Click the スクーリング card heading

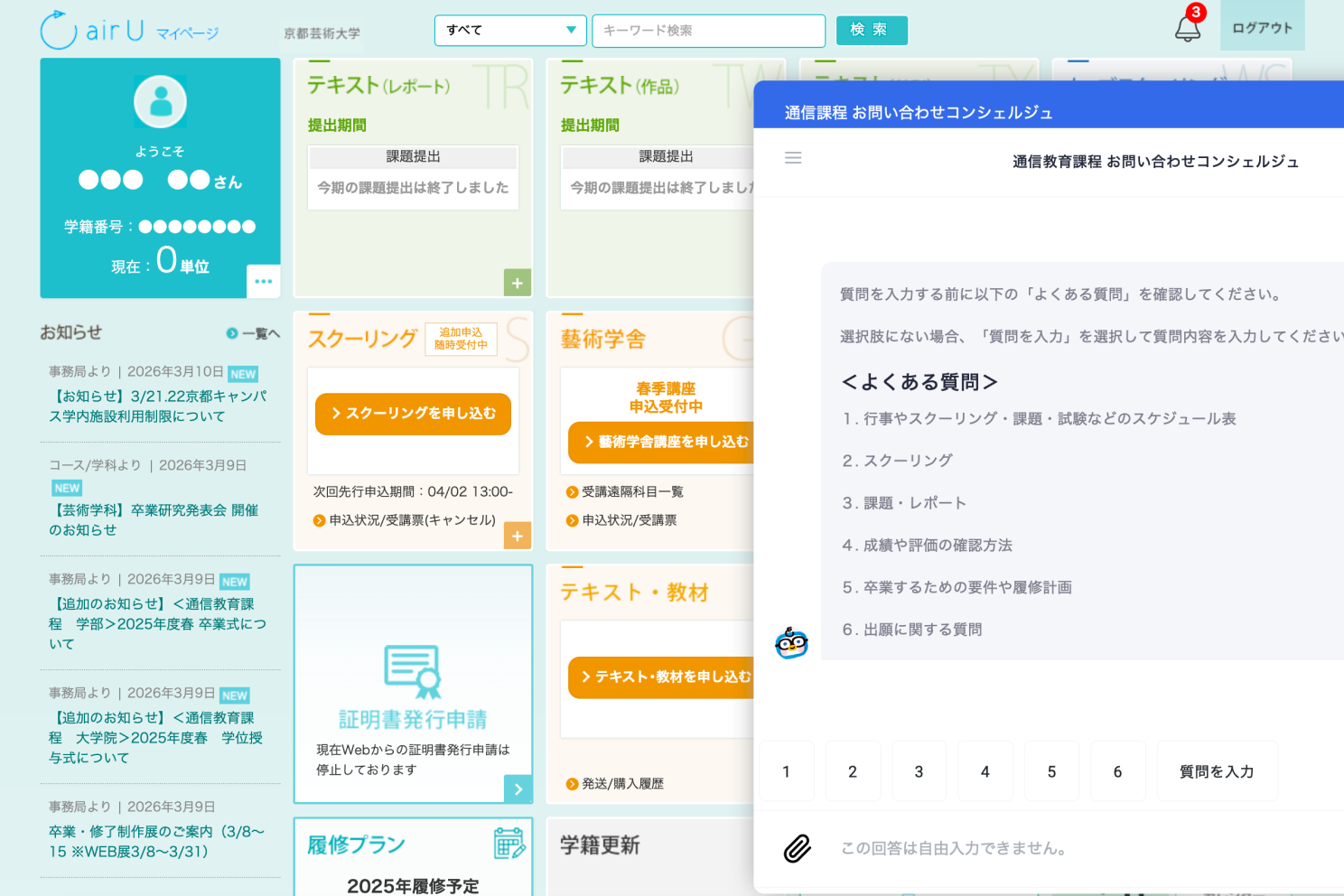point(362,339)
